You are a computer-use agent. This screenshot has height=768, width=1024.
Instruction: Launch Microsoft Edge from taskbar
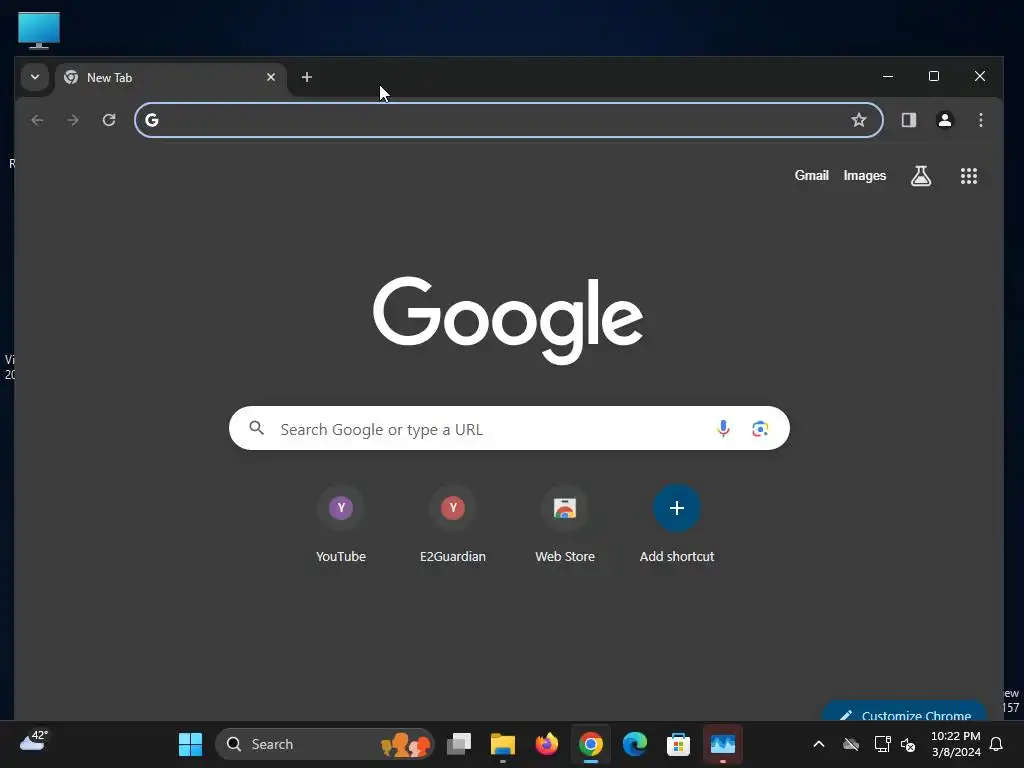click(634, 744)
